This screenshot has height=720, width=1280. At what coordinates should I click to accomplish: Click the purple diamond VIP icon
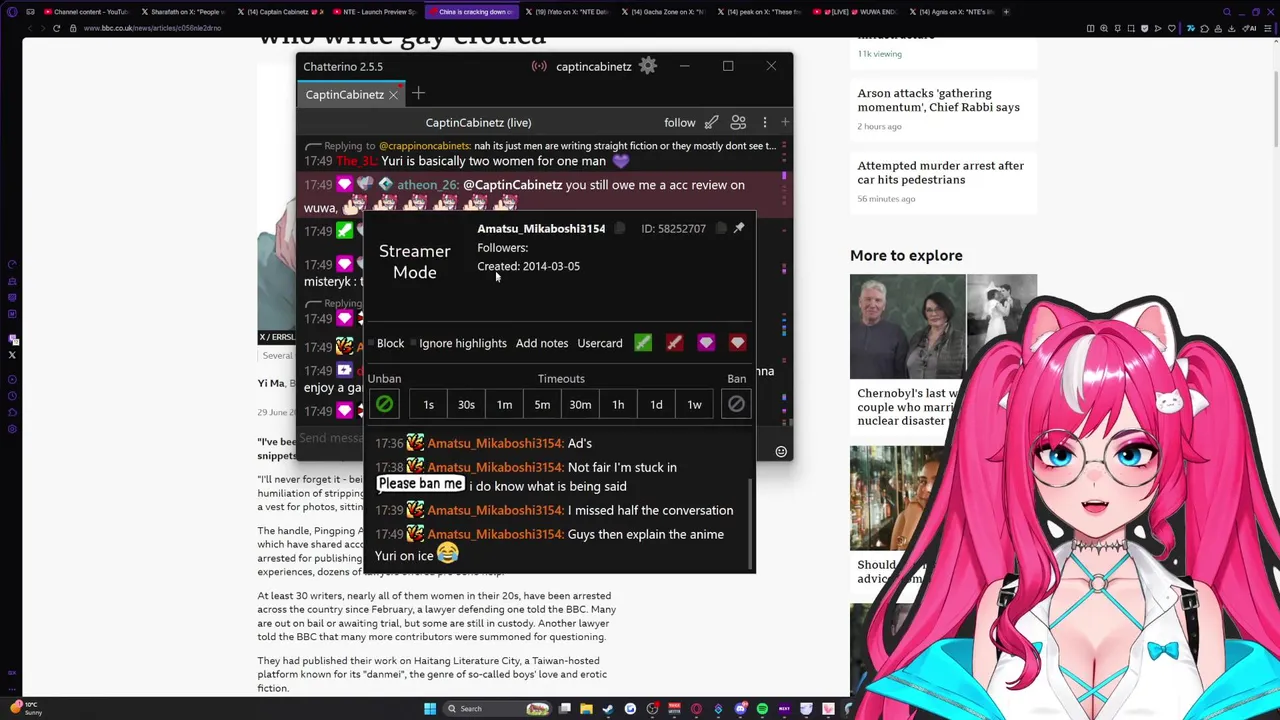coord(706,343)
